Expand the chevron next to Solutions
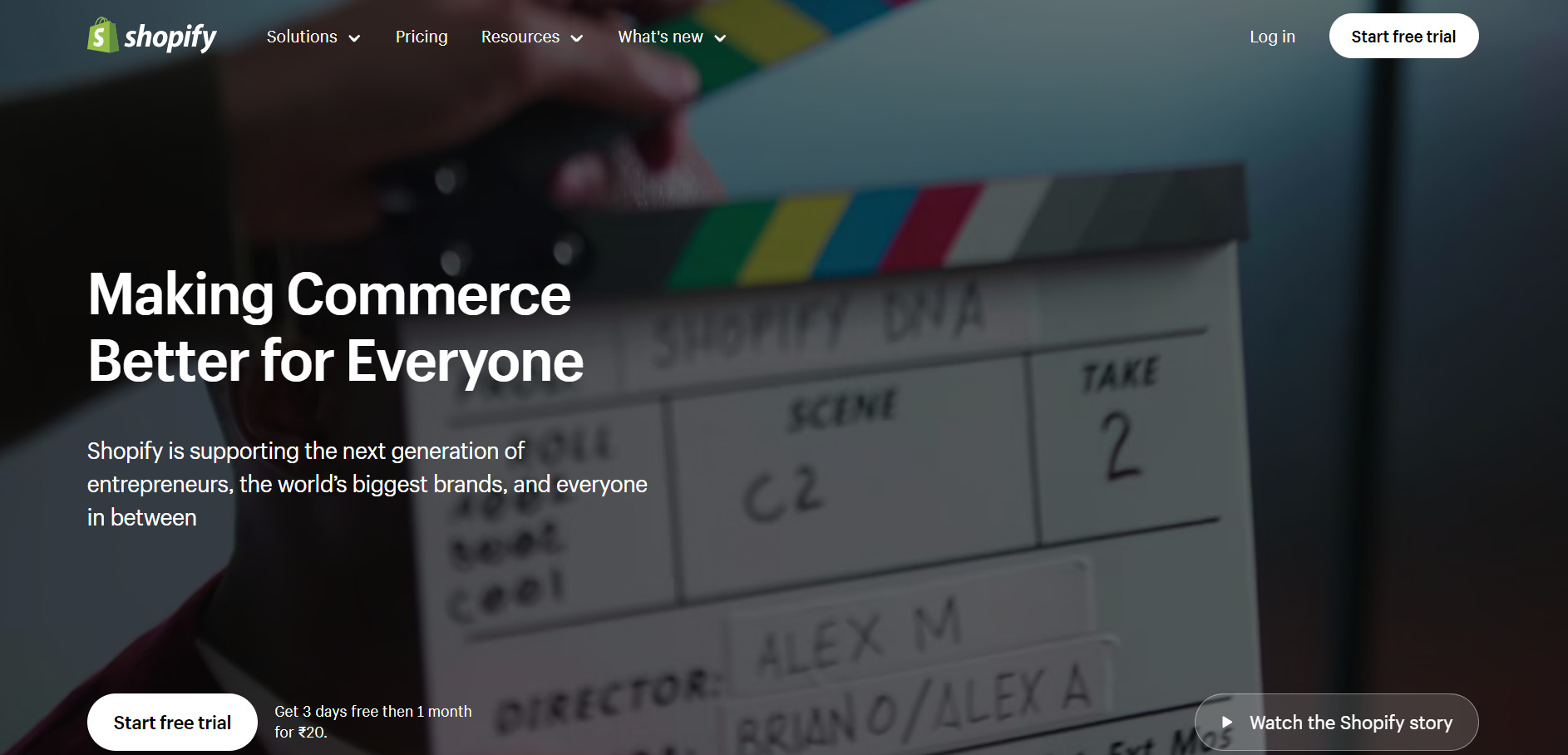Image resolution: width=1568 pixels, height=755 pixels. [x=354, y=38]
